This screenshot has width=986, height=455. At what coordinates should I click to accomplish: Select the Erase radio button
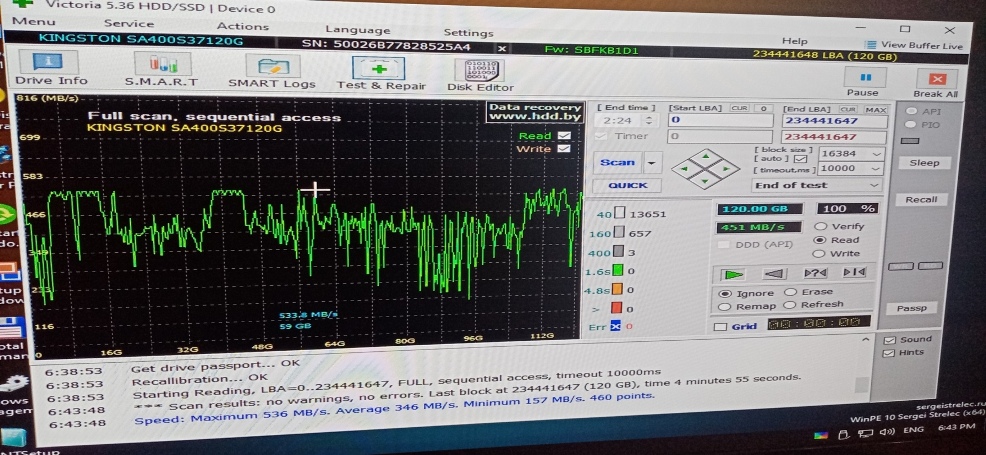tap(790, 292)
